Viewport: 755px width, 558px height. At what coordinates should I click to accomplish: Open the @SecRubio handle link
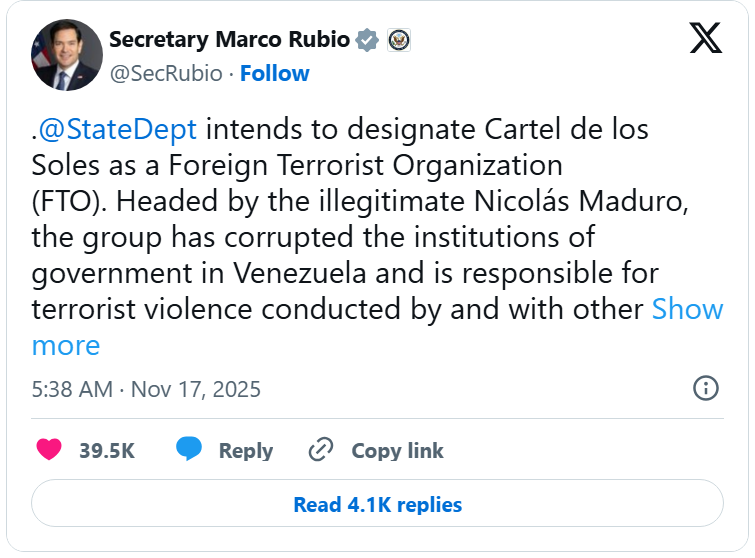pos(167,73)
